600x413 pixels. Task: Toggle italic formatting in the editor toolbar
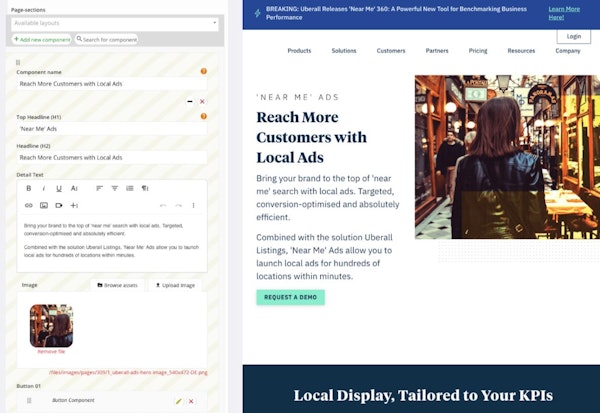[44, 188]
